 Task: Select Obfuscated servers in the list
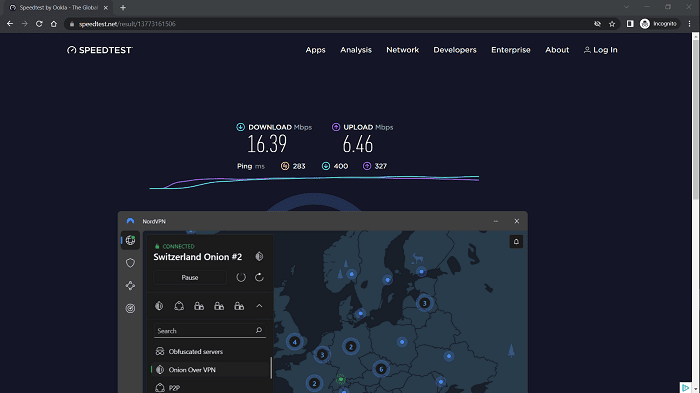click(210, 351)
